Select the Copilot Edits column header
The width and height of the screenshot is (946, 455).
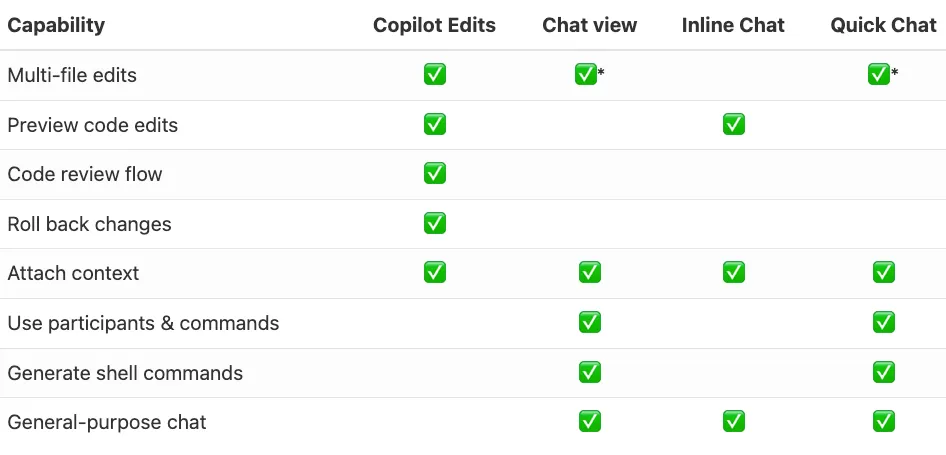coord(434,25)
